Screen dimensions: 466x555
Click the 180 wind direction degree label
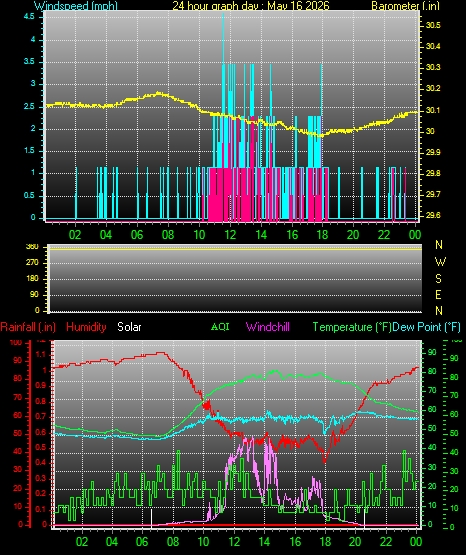pos(32,279)
